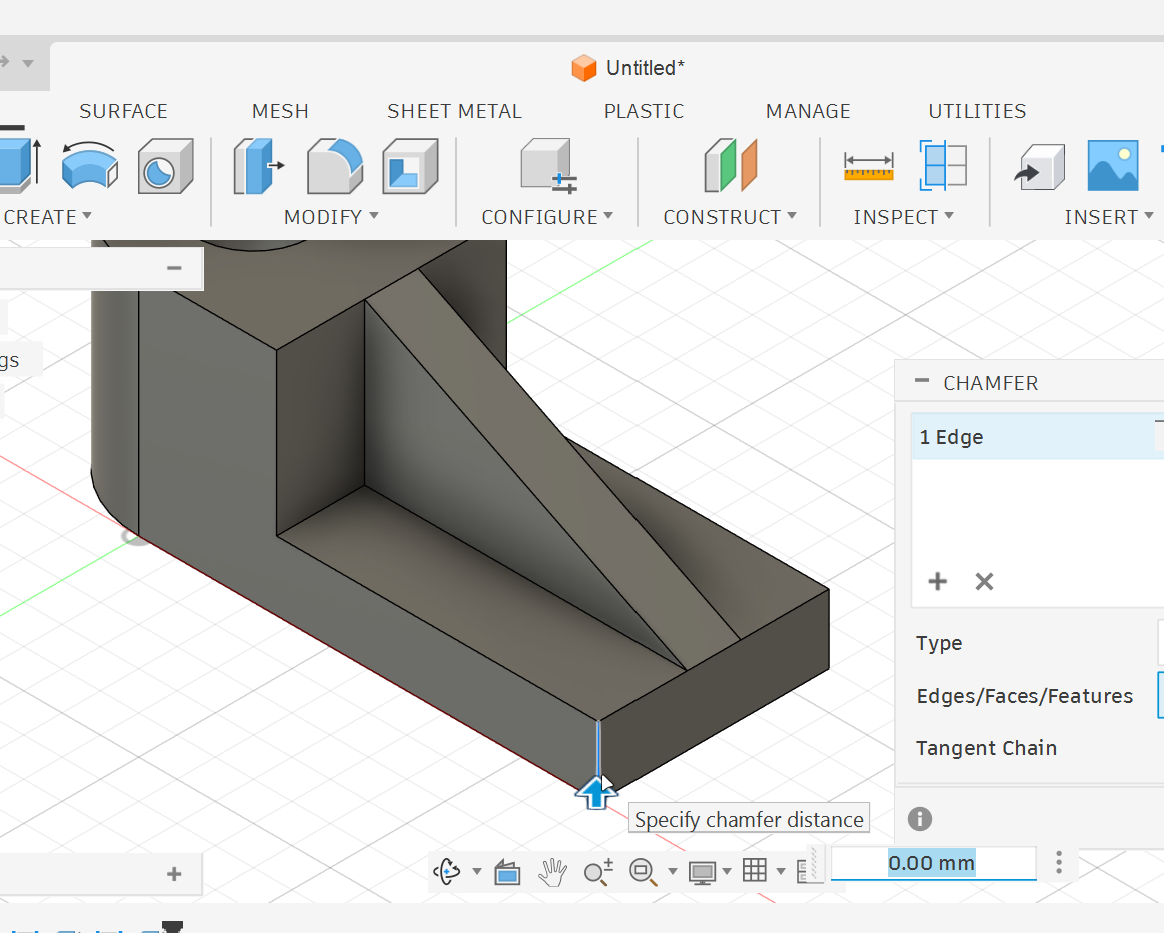
Task: Open the Orbit type dropdown arrow
Action: (x=477, y=871)
